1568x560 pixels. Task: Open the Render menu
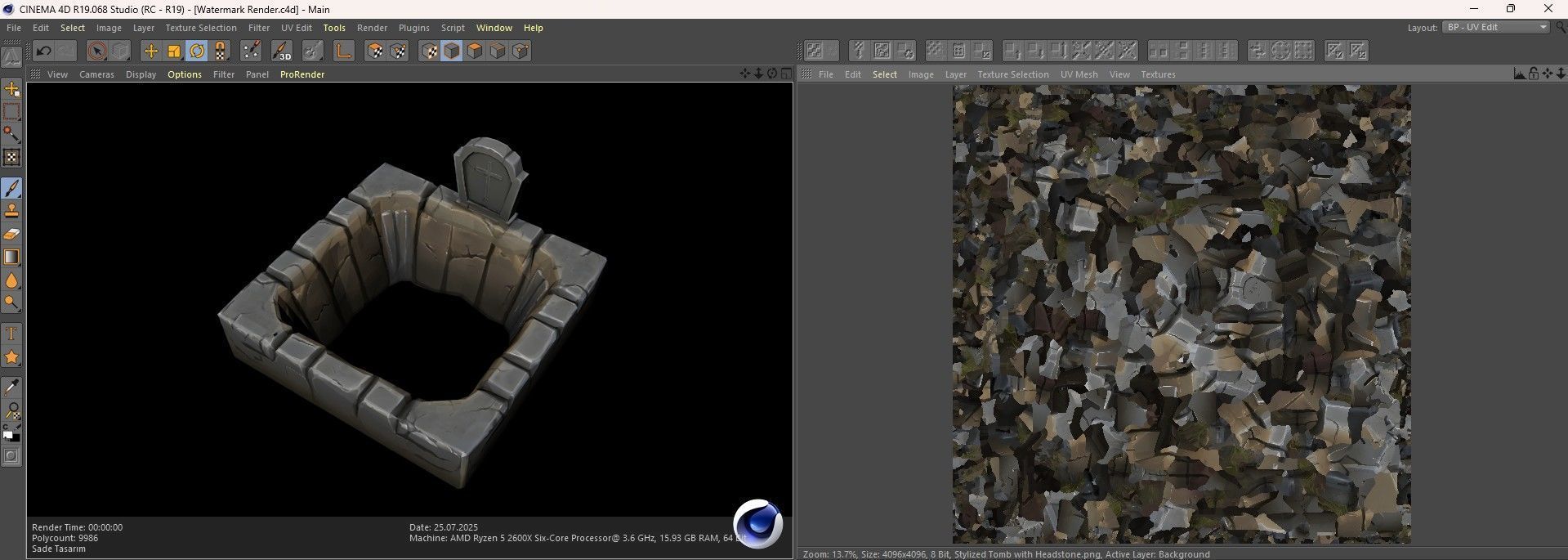coord(372,28)
